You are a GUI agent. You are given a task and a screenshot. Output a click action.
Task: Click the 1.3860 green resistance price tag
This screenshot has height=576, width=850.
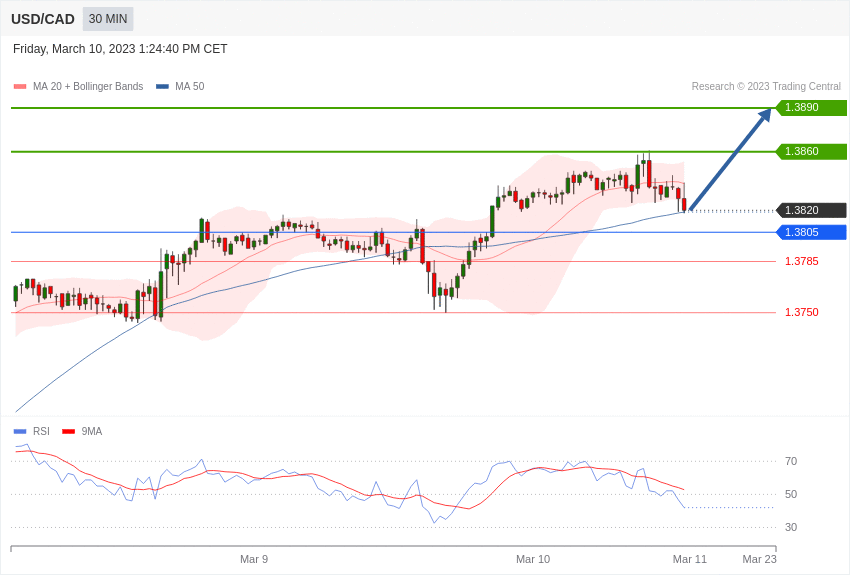click(811, 151)
